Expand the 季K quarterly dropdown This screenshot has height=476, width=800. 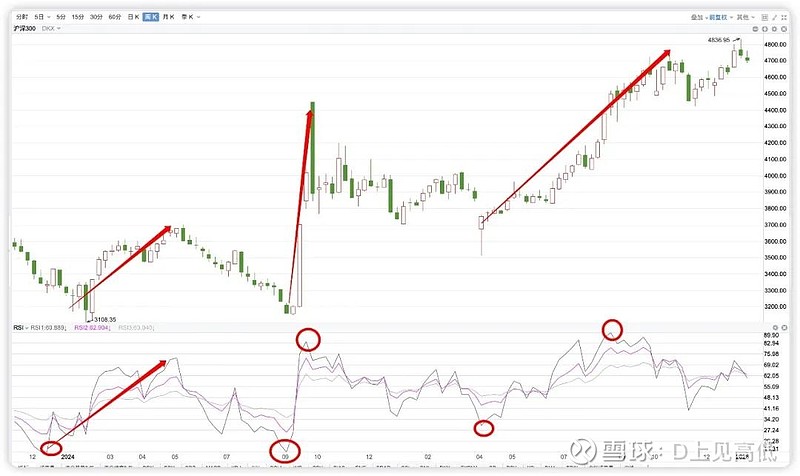[x=191, y=17]
